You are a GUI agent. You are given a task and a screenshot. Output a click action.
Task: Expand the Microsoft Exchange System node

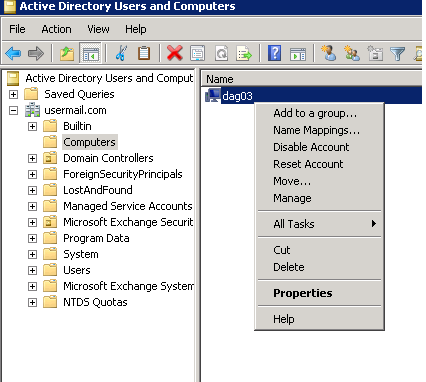point(32,286)
